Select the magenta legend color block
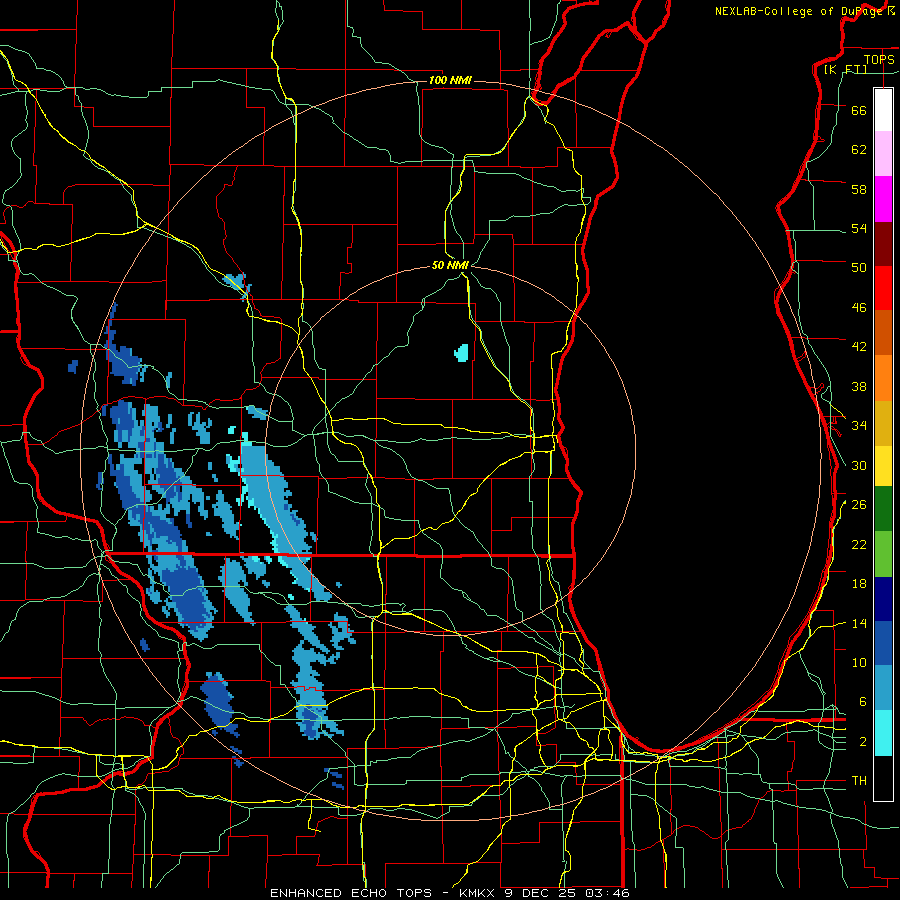This screenshot has height=900, width=900. [x=883, y=199]
